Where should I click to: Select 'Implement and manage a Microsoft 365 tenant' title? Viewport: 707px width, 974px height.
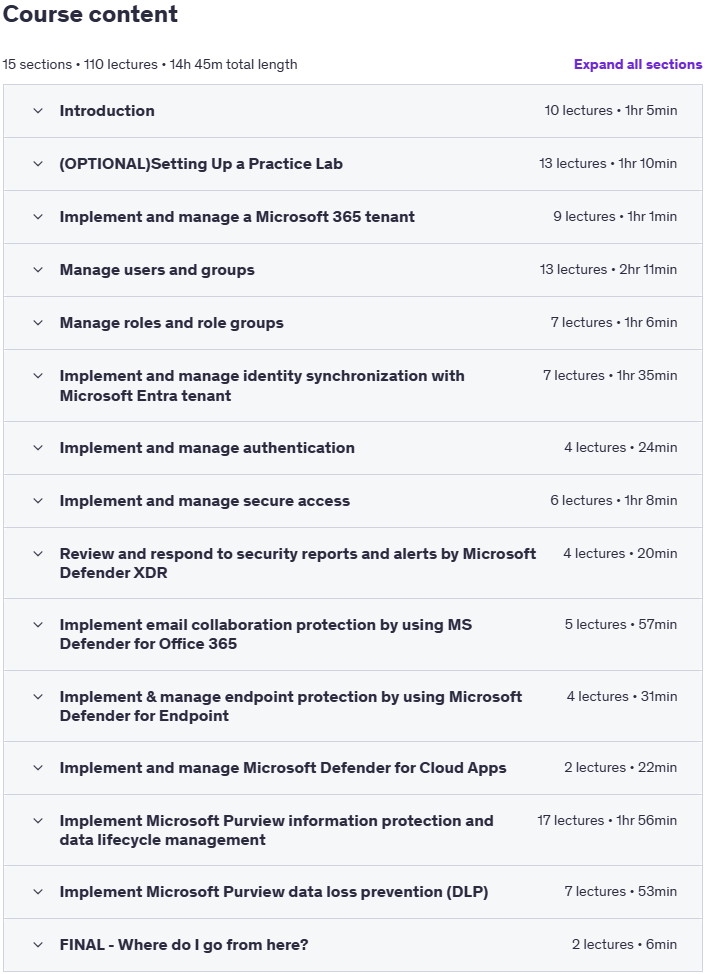click(237, 217)
